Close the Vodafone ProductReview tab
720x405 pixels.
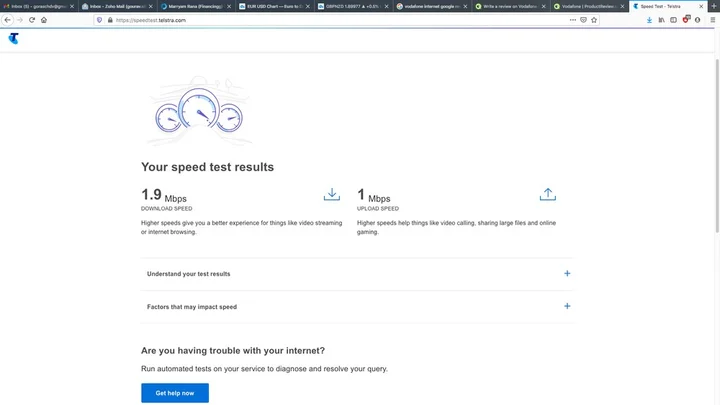[622, 6]
